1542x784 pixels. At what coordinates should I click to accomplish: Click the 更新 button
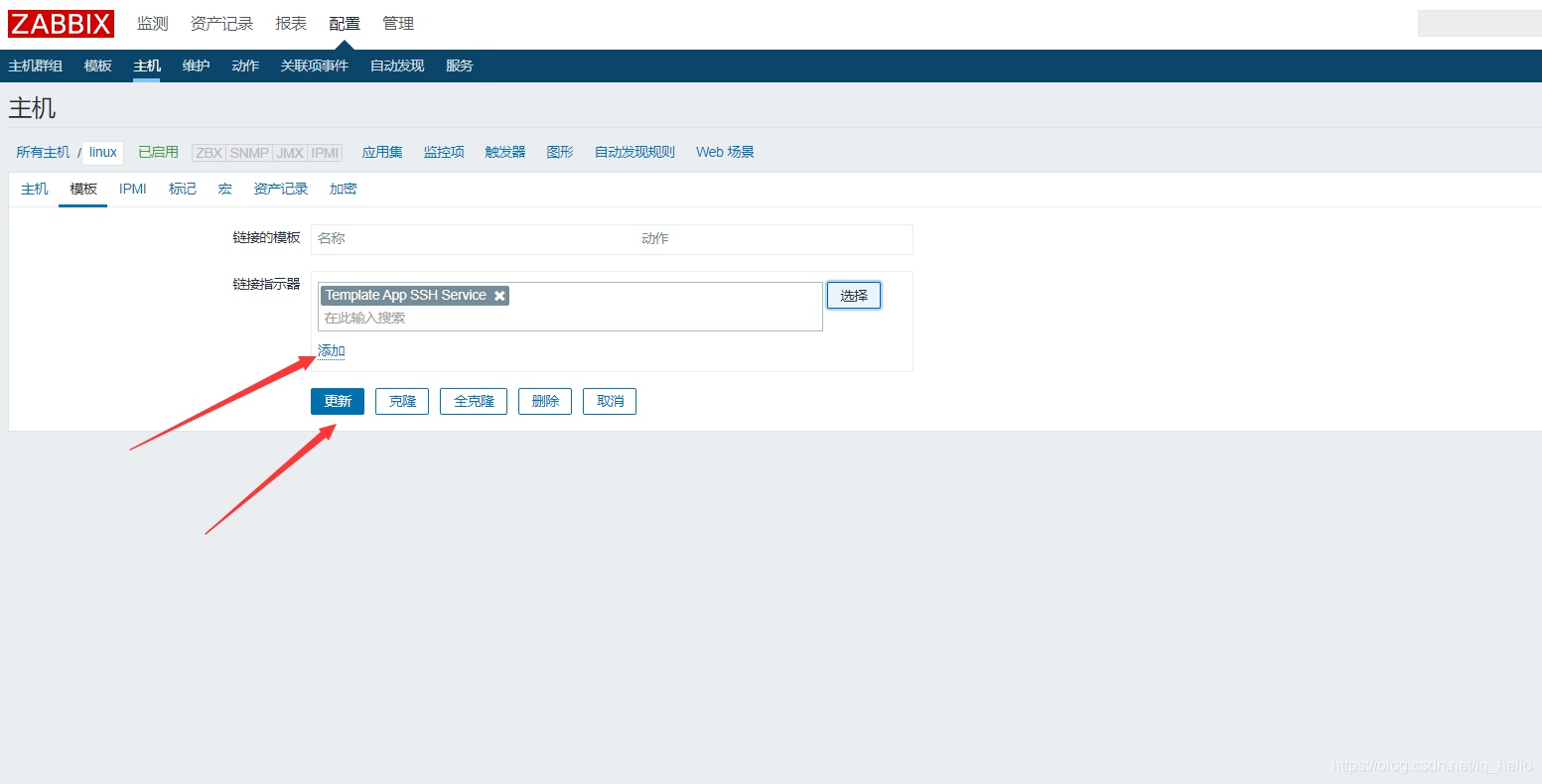[x=338, y=401]
